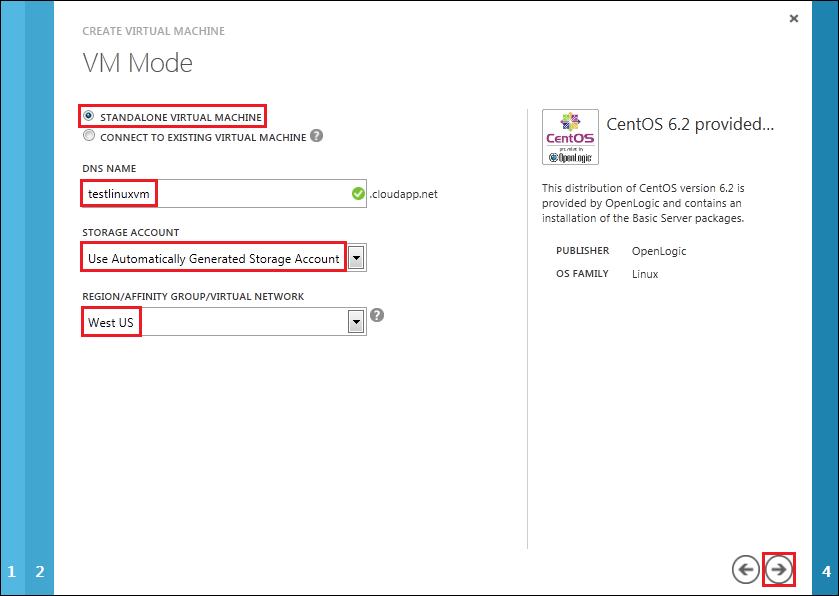Click the OpenLogic publisher value

659,251
